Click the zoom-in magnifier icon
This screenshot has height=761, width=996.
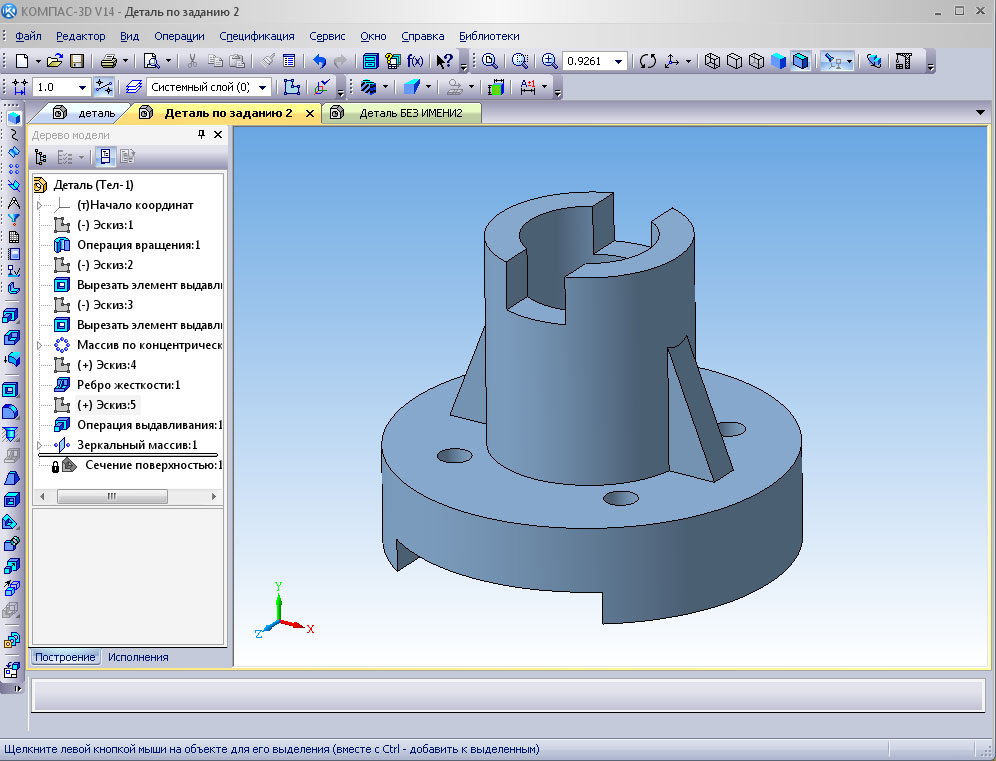coord(549,61)
